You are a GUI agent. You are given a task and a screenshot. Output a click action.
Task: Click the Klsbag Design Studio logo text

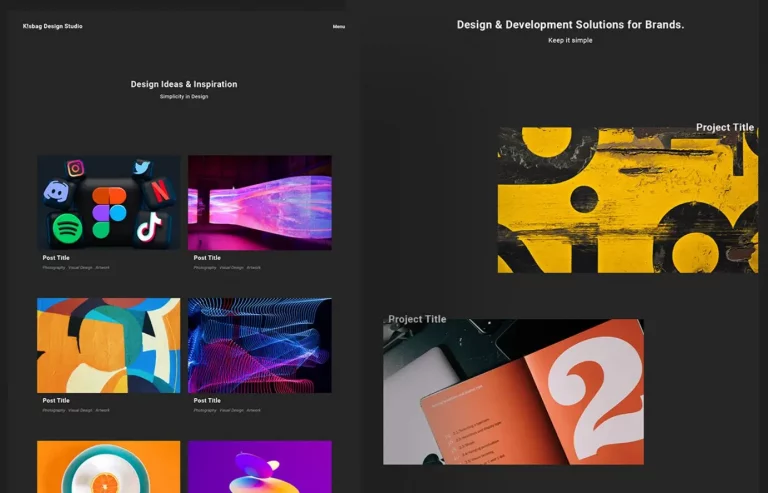[52, 26]
